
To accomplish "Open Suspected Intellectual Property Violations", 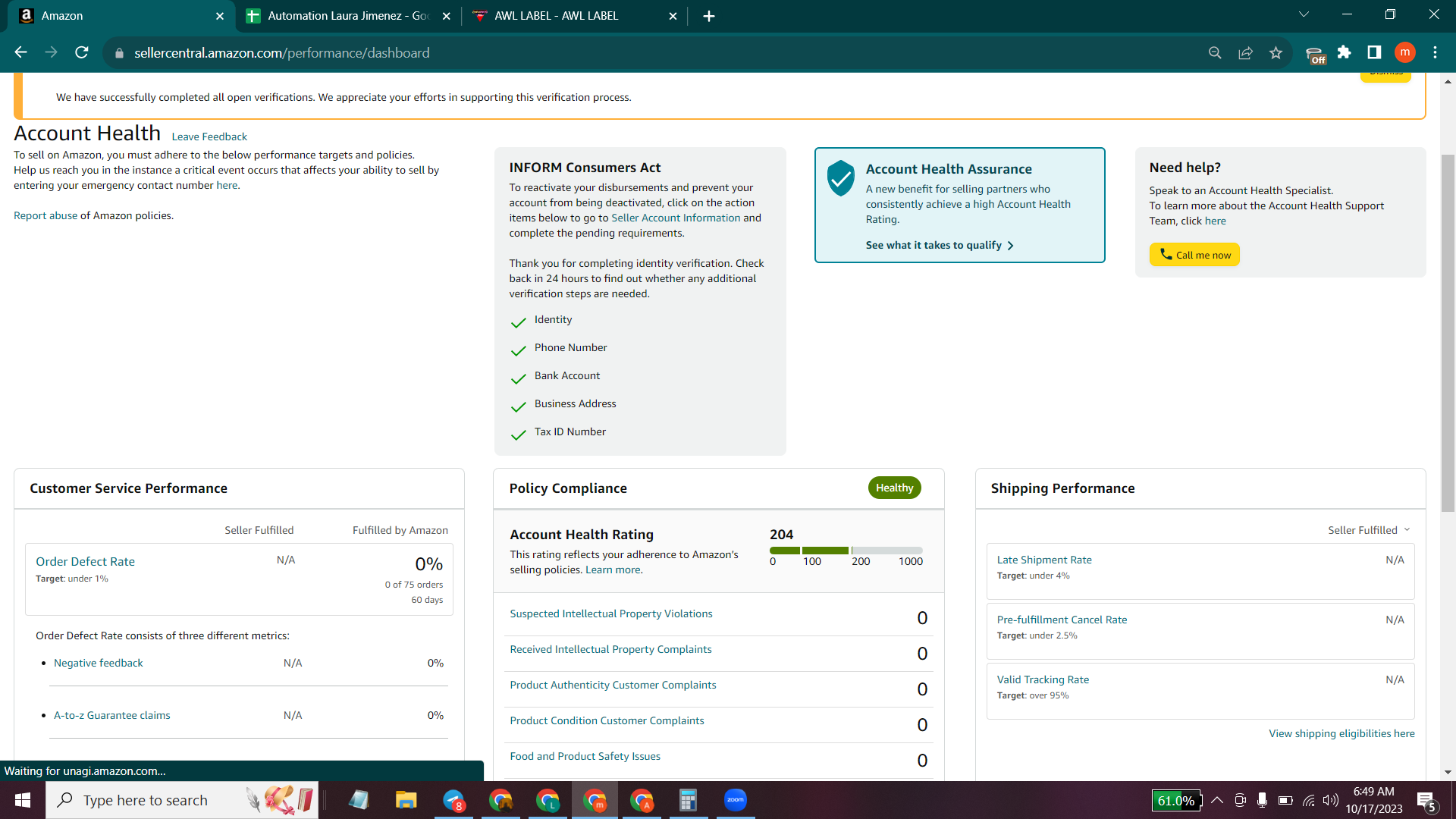I will point(611,613).
